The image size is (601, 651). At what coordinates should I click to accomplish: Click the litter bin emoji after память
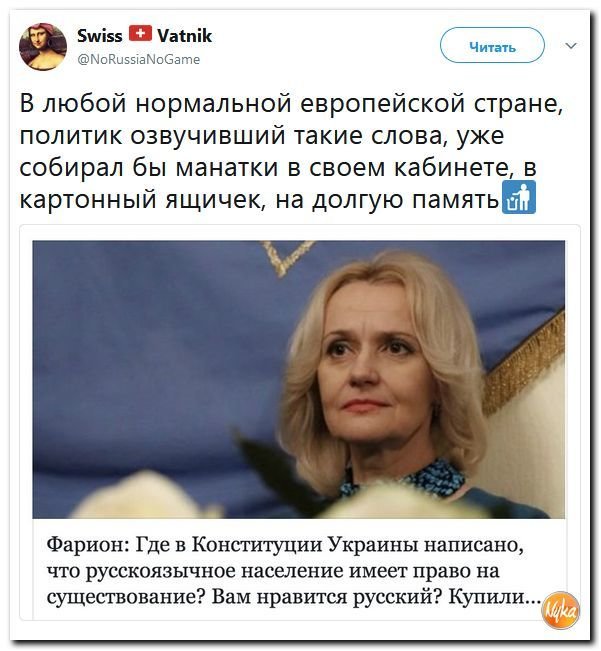point(519,197)
